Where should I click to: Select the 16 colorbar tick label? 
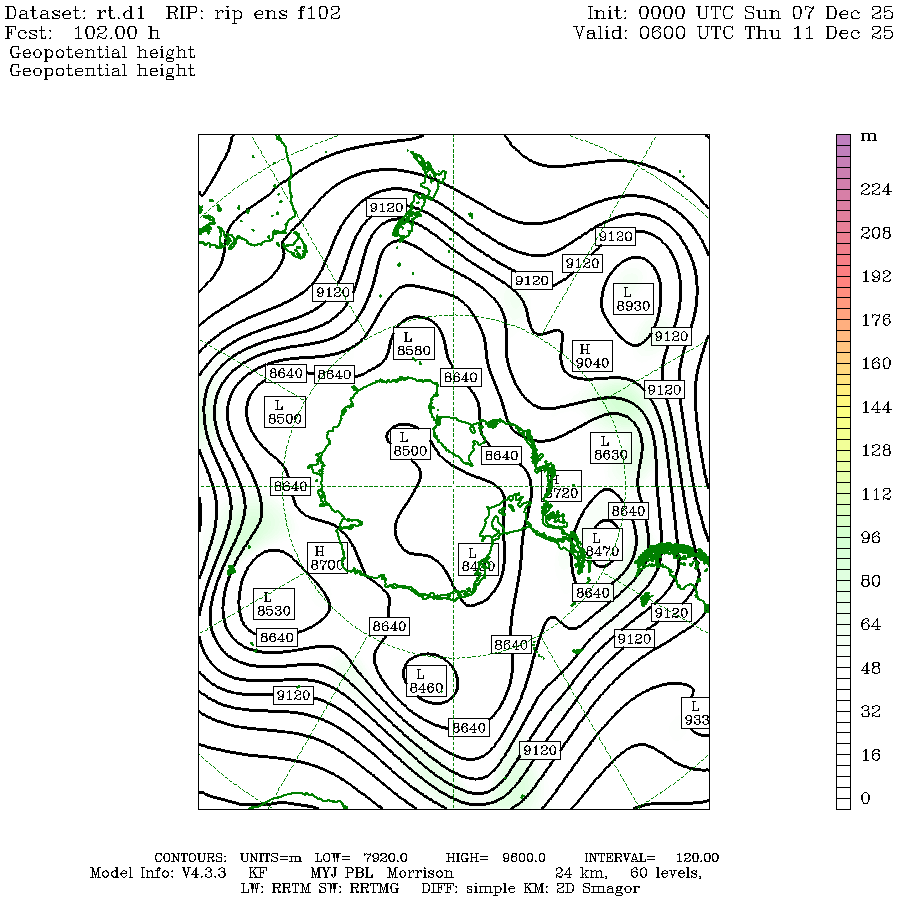coord(870,755)
